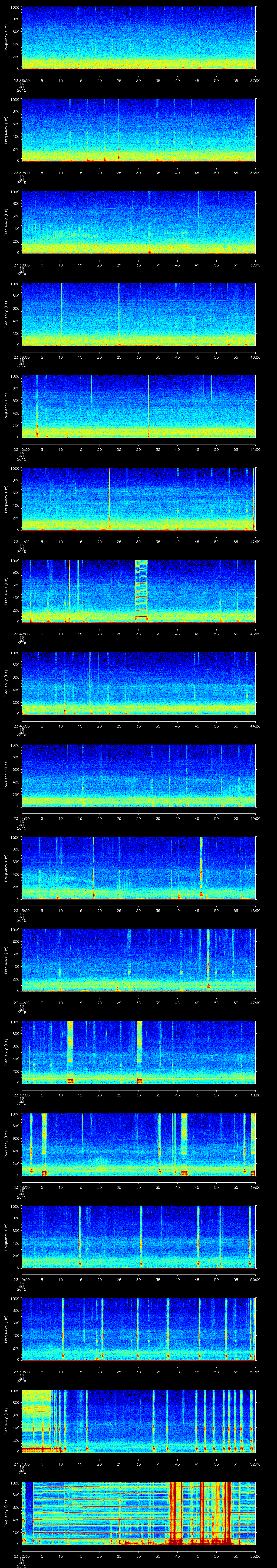Select the spectrogram panel starting at 23:40:00
Viewport: 277px width, 1568px height.
click(x=139, y=407)
